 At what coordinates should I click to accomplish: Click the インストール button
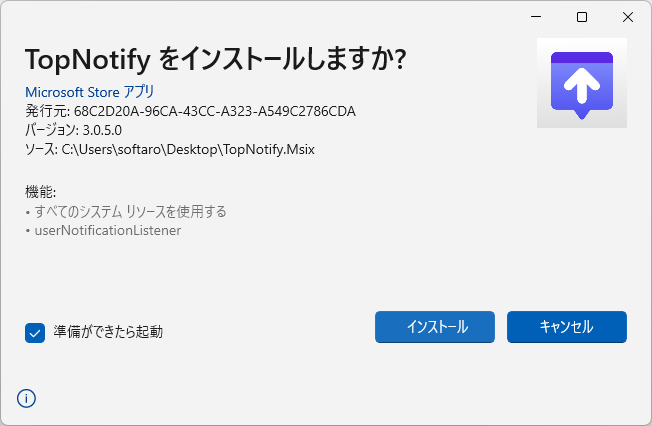(435, 327)
